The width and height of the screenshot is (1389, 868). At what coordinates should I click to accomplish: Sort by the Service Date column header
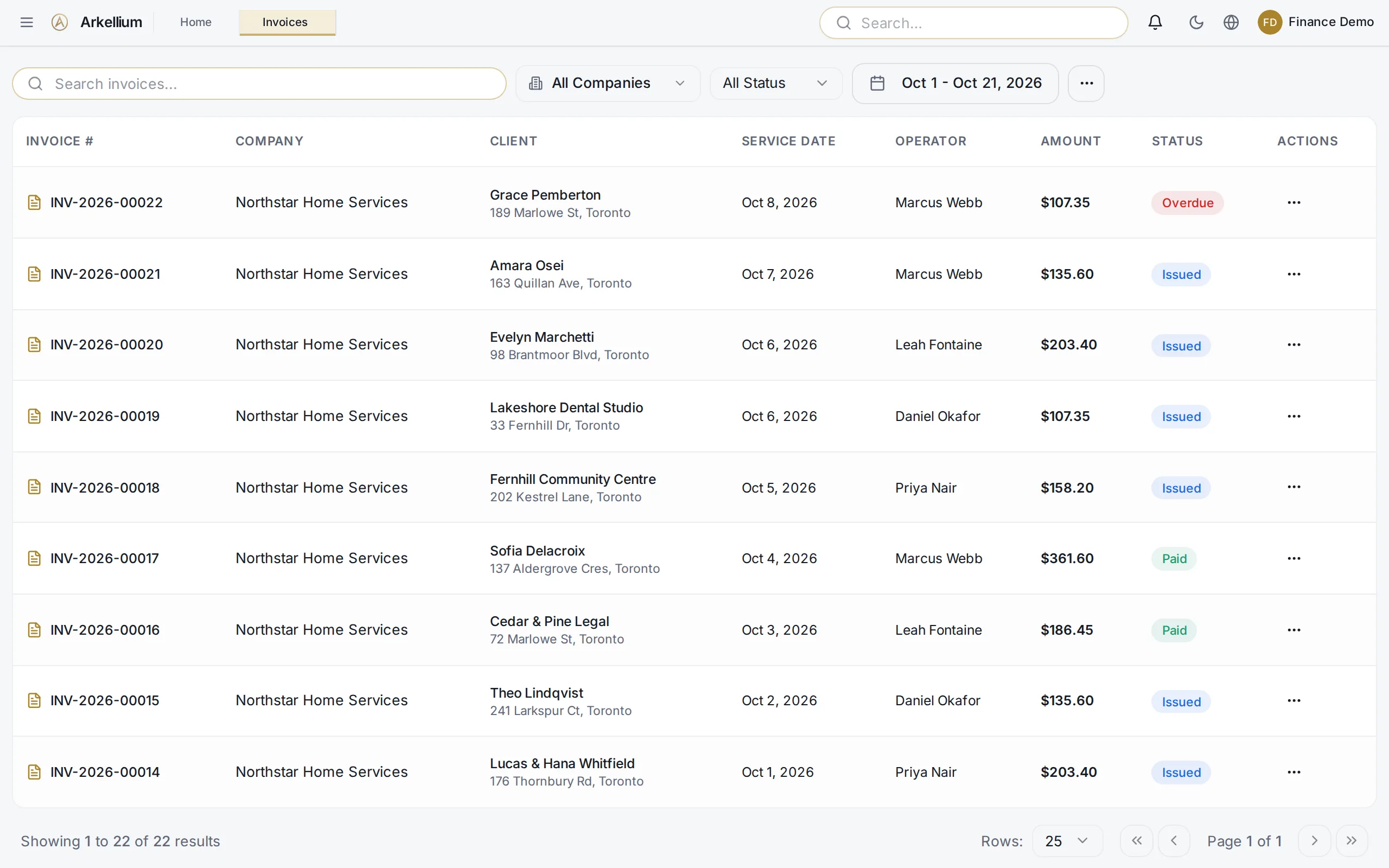pyautogui.click(x=788, y=141)
